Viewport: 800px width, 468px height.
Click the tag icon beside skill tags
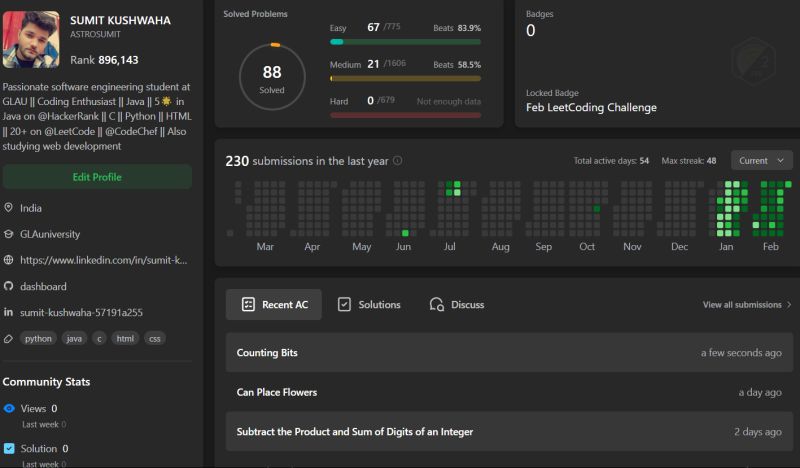pos(8,338)
